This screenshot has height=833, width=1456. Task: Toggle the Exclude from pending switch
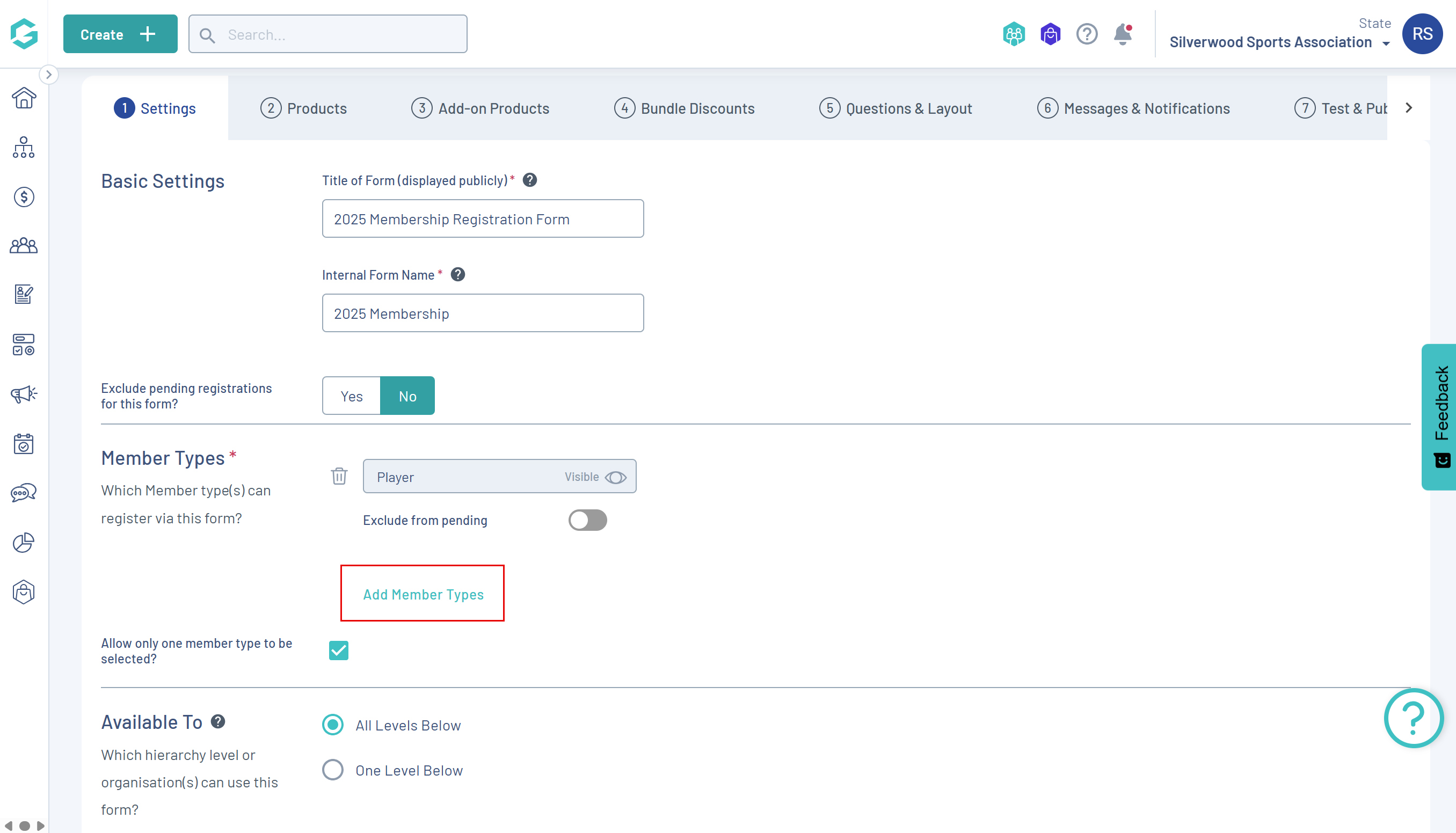[587, 520]
